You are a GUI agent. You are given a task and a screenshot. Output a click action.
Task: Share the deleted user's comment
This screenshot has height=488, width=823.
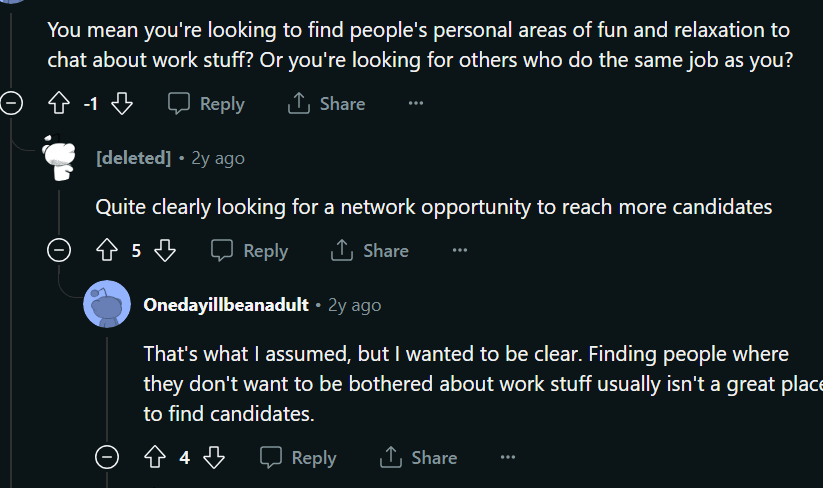[370, 250]
